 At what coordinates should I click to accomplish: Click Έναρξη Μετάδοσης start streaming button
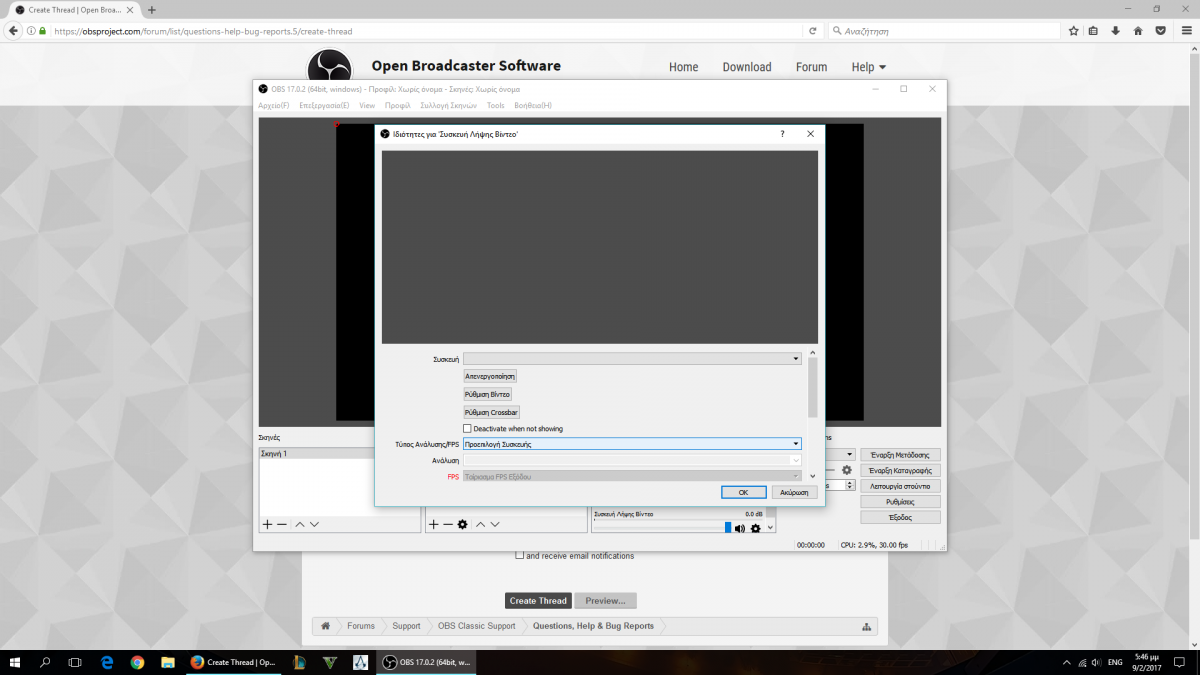900,455
